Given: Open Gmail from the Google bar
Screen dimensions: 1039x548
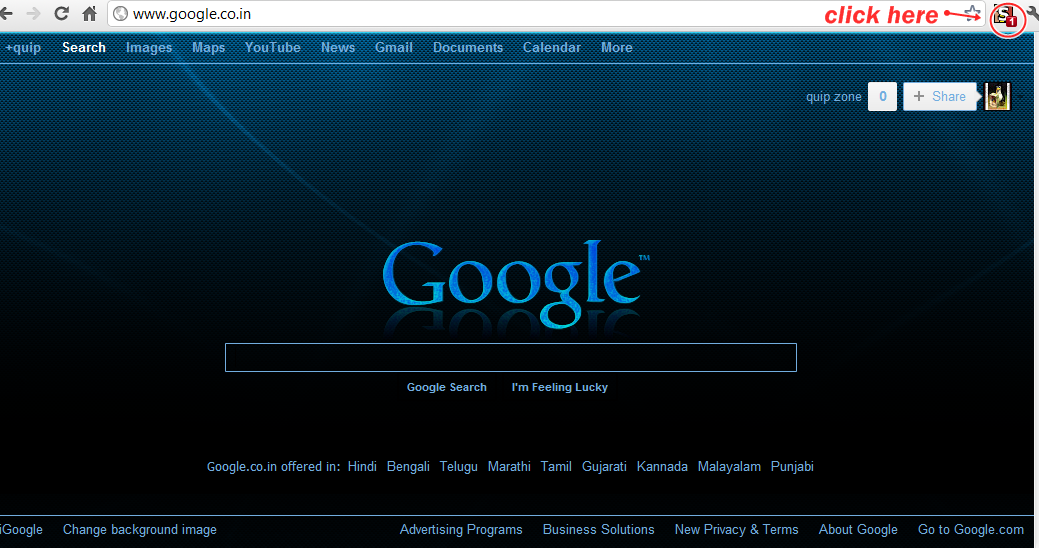Looking at the screenshot, I should click(394, 48).
